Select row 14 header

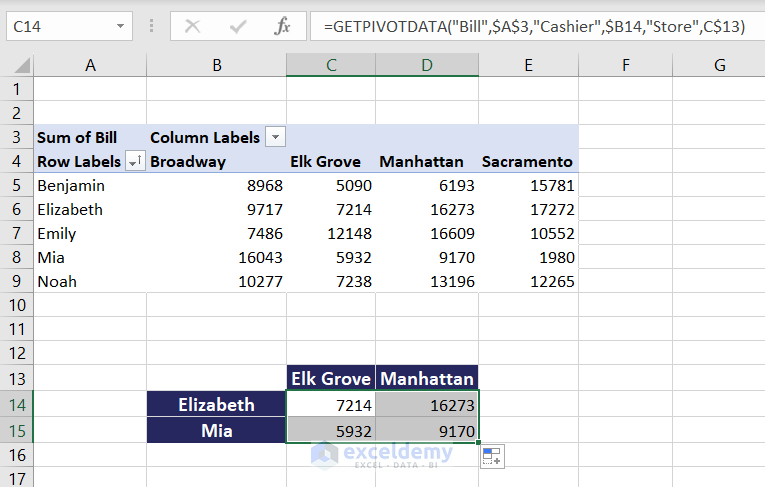pos(17,405)
